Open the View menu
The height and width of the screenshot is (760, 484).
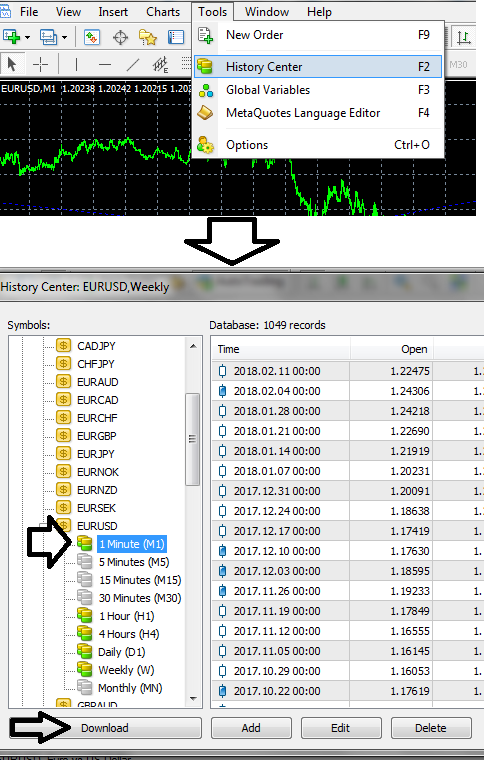68,12
